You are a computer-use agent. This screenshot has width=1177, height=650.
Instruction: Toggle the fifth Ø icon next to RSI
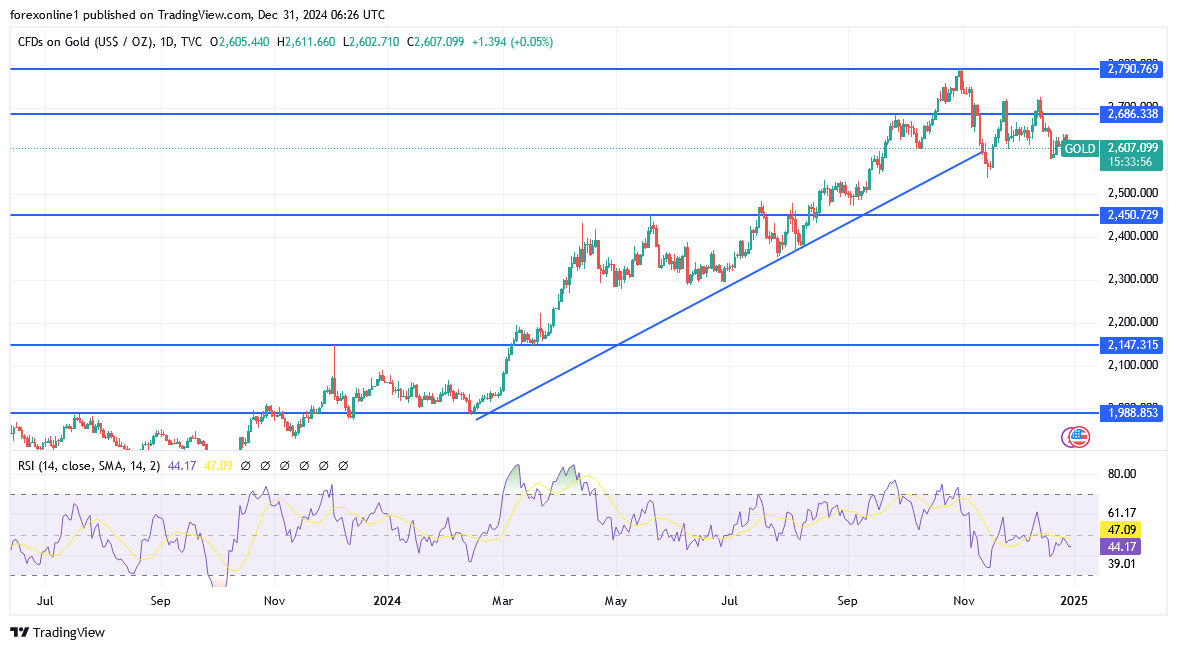[x=323, y=465]
